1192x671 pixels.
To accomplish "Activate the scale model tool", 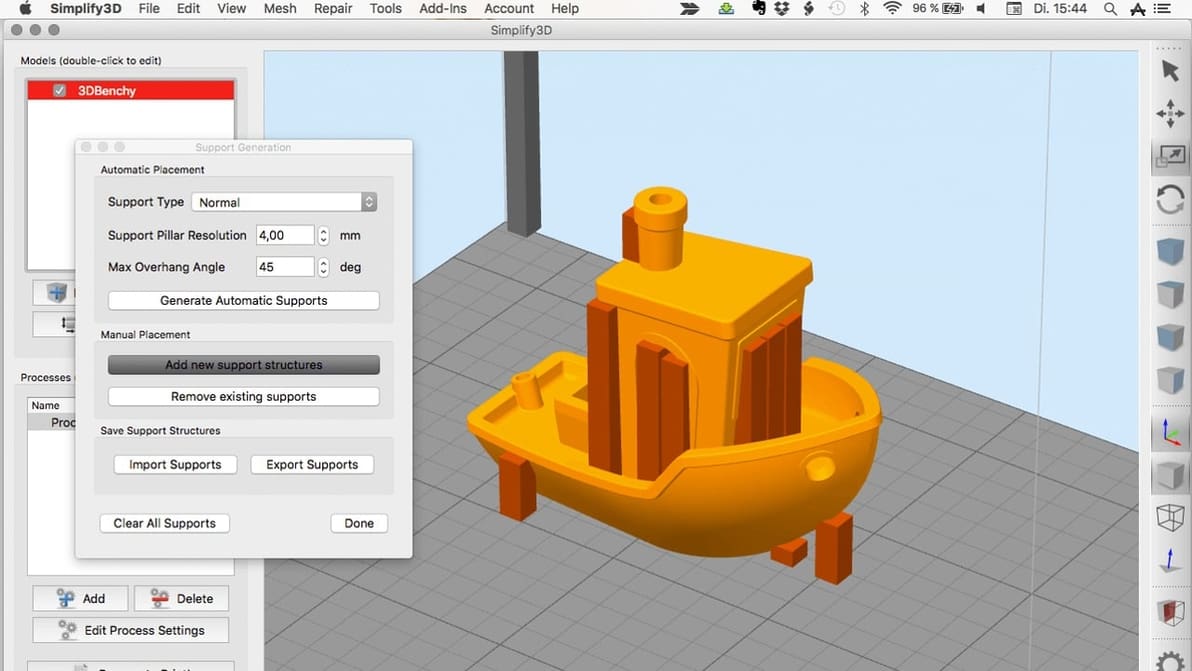I will tap(1171, 156).
